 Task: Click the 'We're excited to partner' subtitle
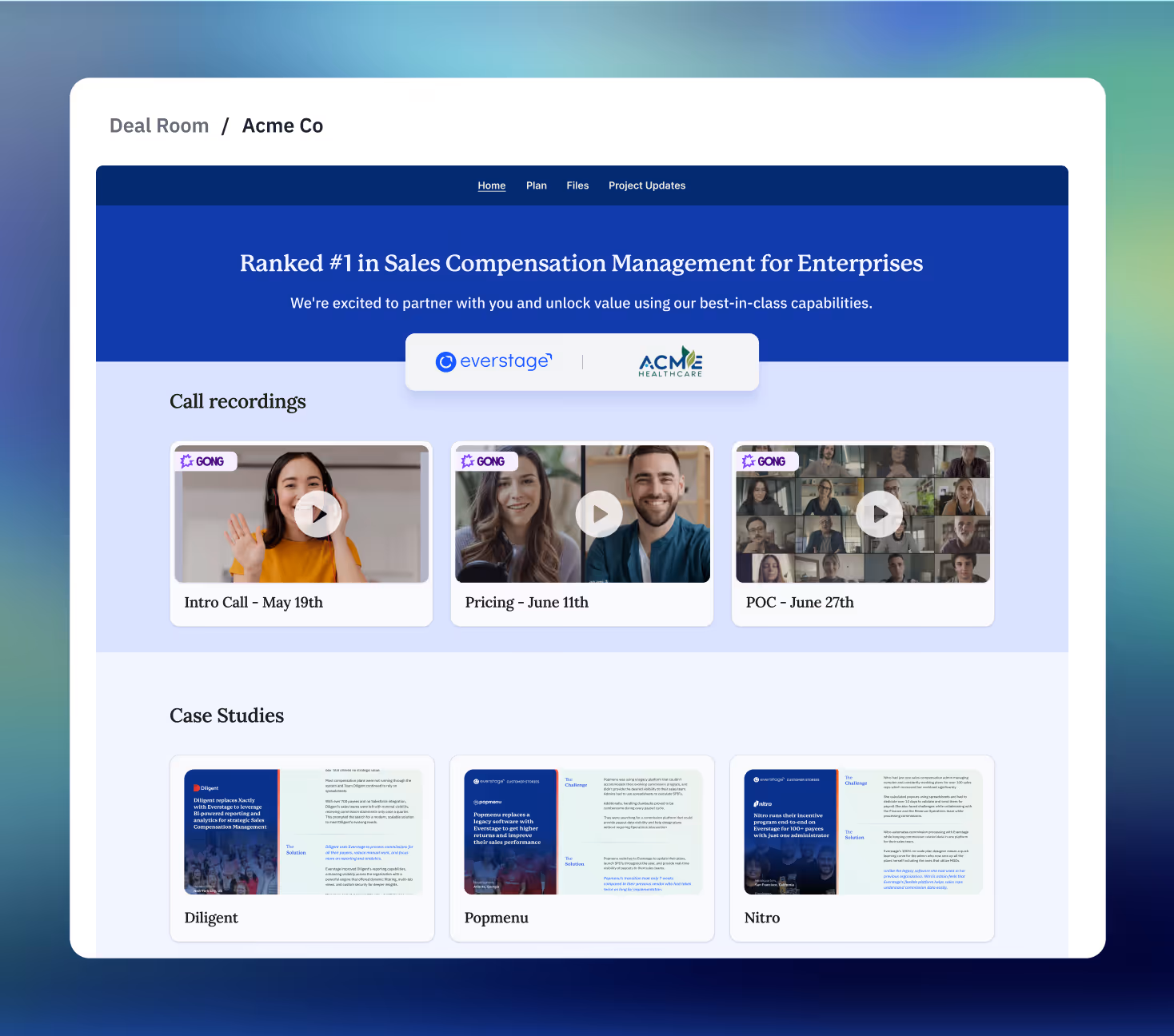pyautogui.click(x=581, y=303)
